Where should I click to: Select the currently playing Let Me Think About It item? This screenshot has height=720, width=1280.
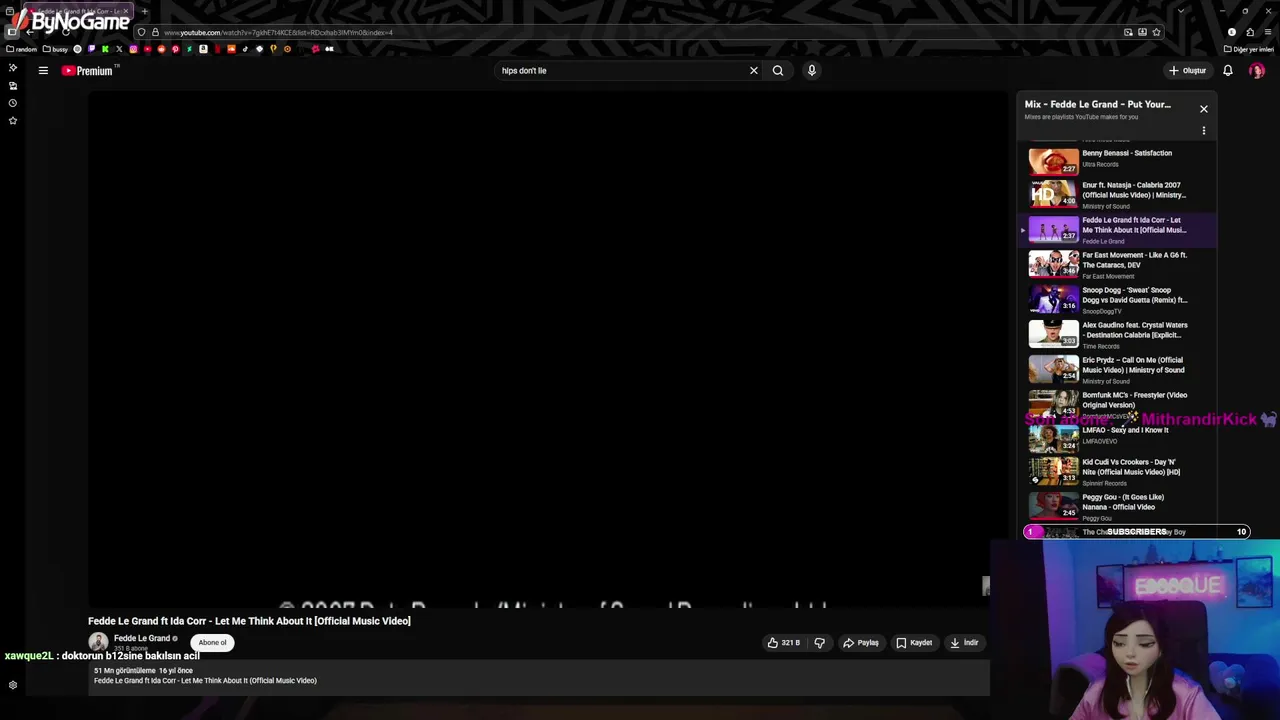(1118, 229)
